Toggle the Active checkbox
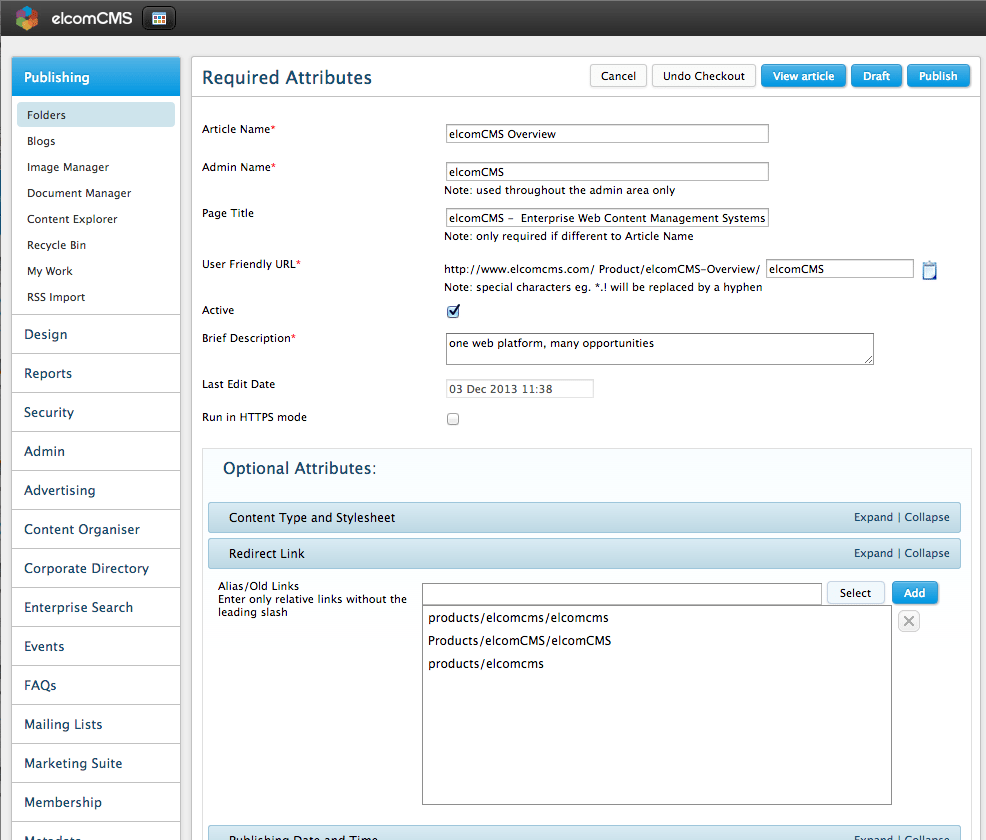The height and width of the screenshot is (840, 986). (453, 311)
